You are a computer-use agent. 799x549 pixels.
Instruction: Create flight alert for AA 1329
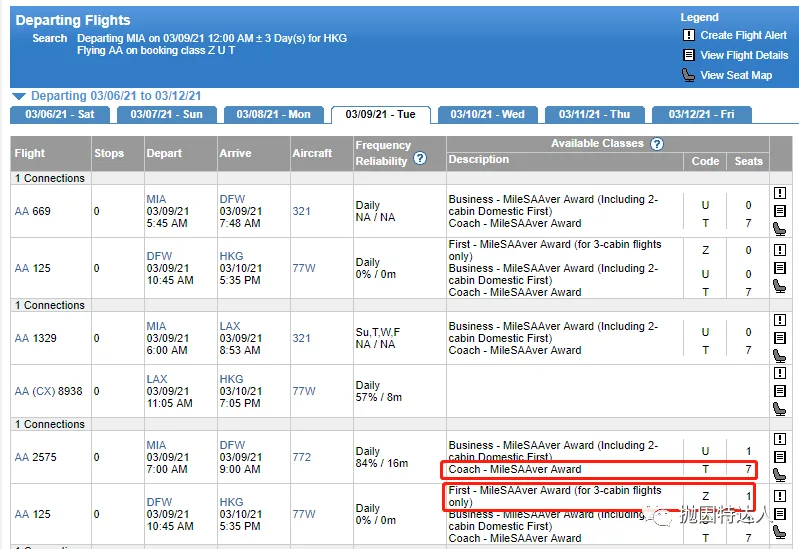[780, 320]
